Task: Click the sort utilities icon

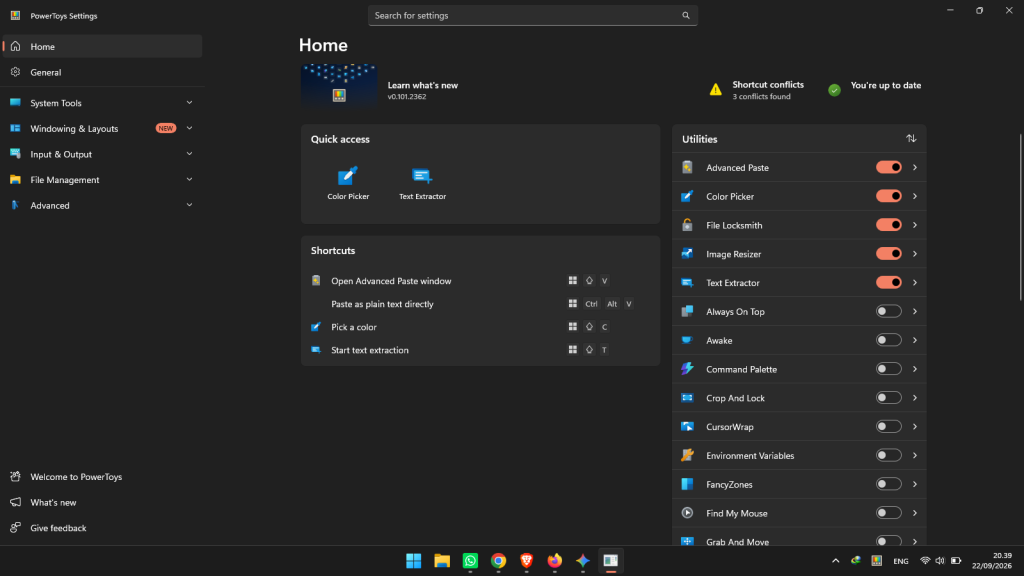Action: (911, 138)
